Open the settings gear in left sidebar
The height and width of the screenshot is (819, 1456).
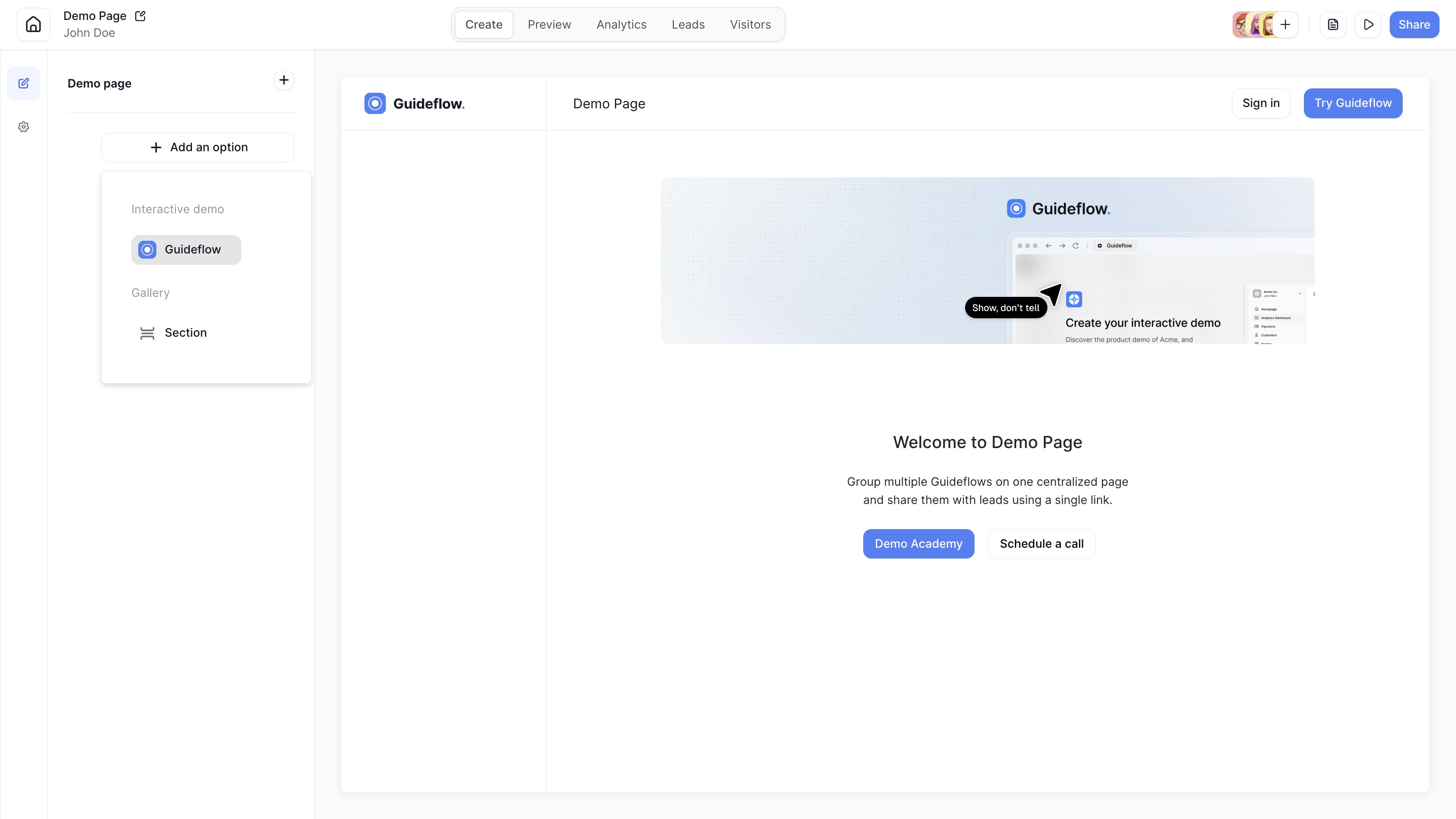click(x=23, y=127)
